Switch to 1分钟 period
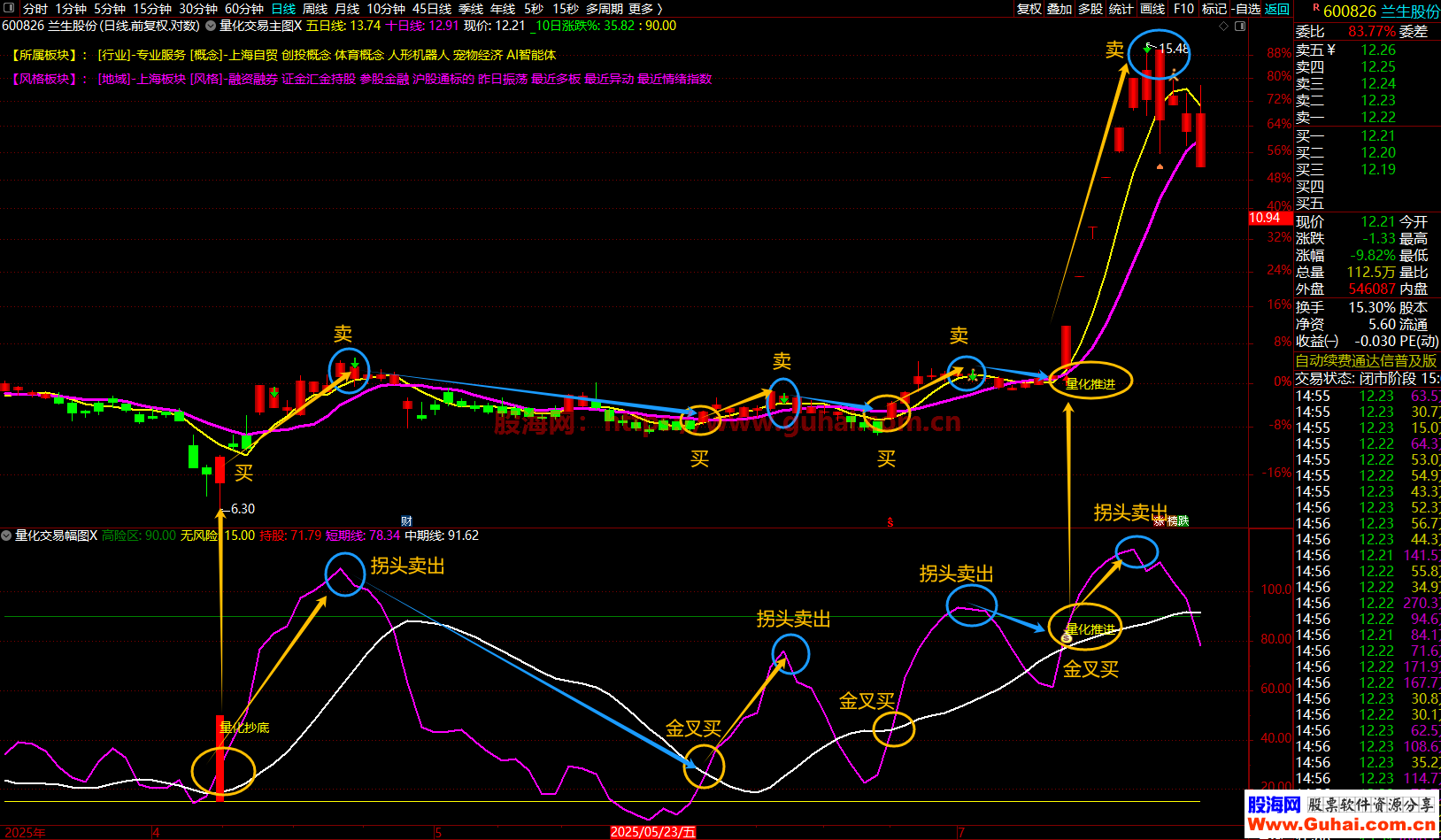The height and width of the screenshot is (840, 1441). (x=71, y=9)
